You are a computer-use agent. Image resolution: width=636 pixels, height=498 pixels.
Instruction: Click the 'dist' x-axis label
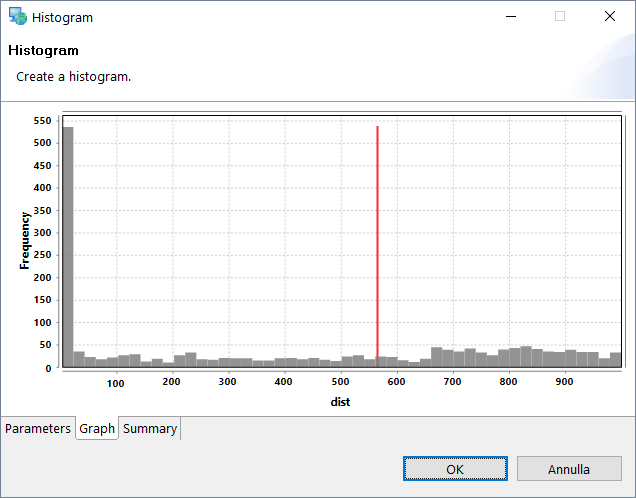(x=340, y=403)
